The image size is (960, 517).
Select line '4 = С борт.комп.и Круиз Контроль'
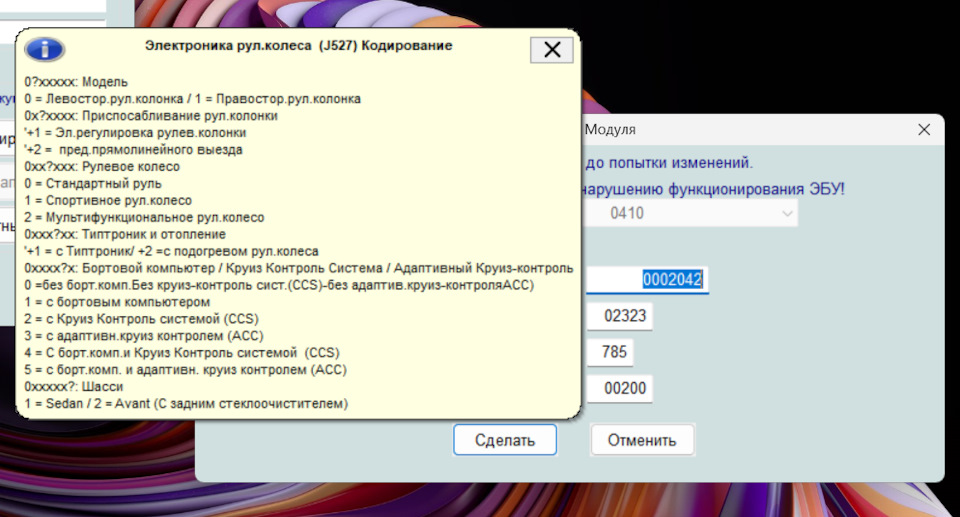pyautogui.click(x=182, y=353)
